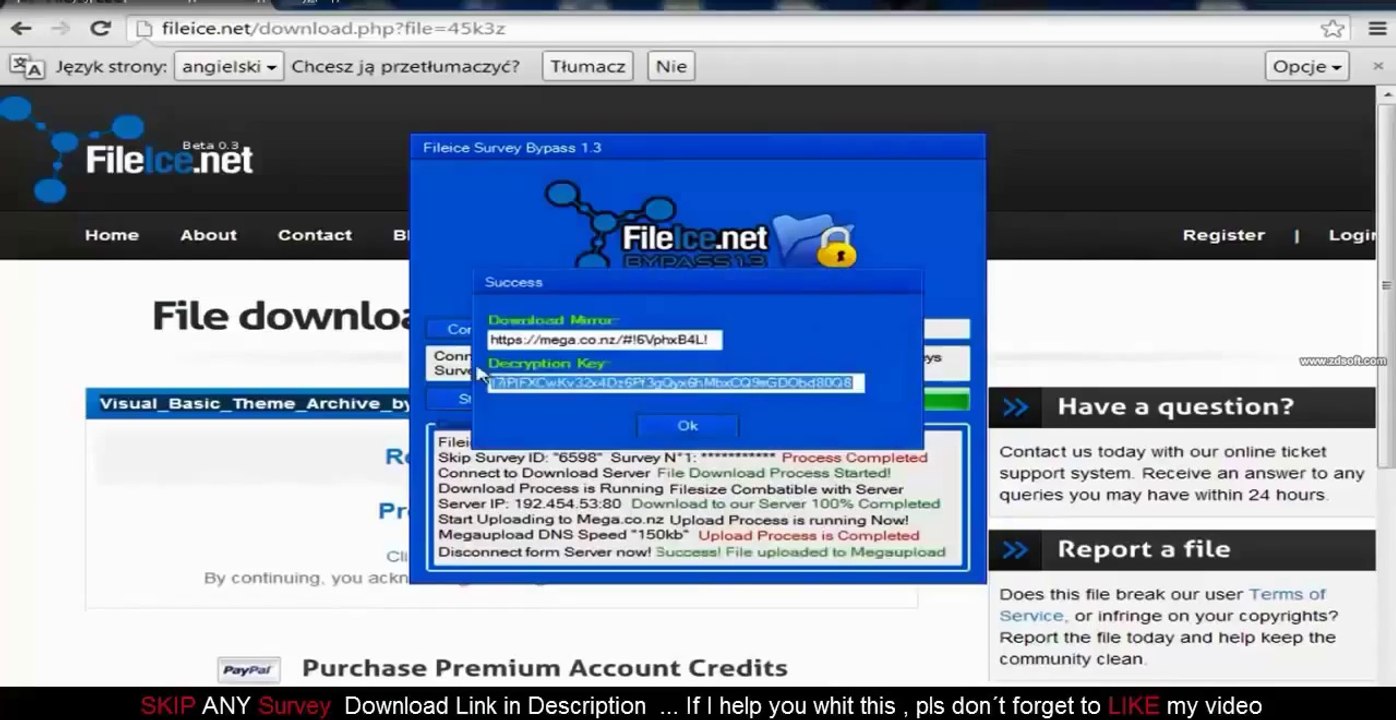The width and height of the screenshot is (1396, 720).
Task: Open Chrome menu hamburger icon
Action: tap(1377, 29)
